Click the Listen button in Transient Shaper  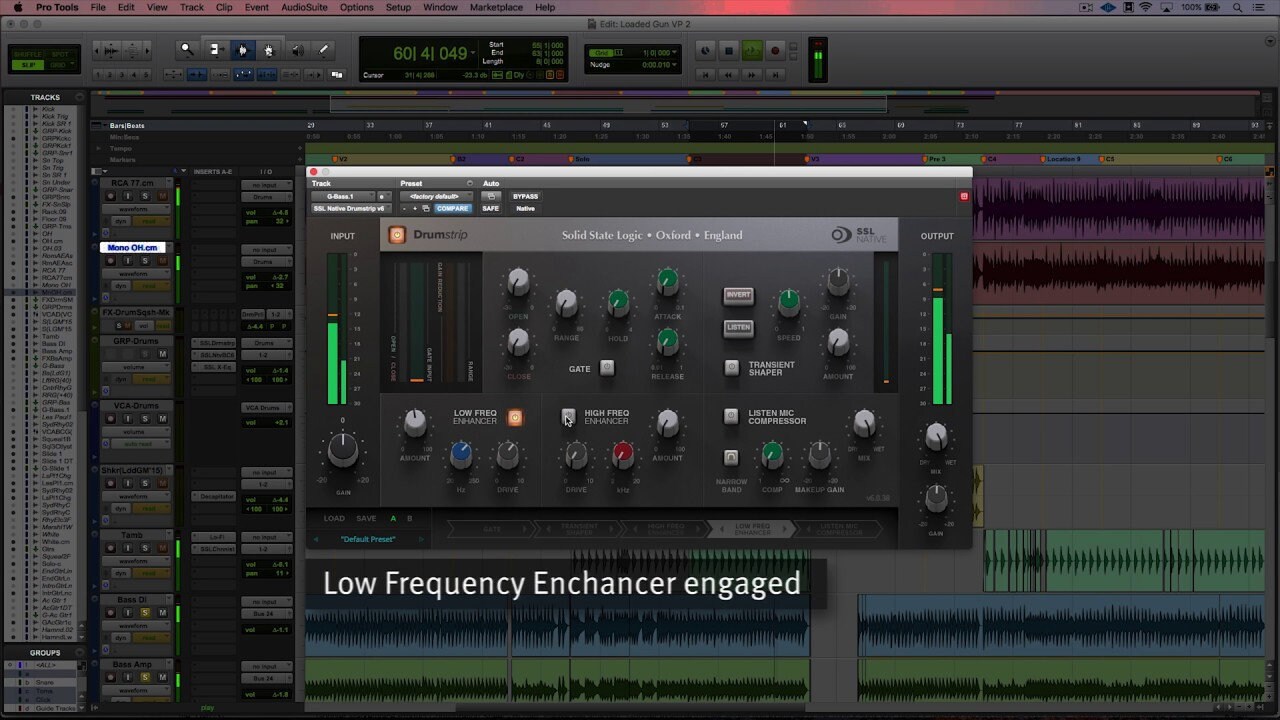(x=738, y=328)
